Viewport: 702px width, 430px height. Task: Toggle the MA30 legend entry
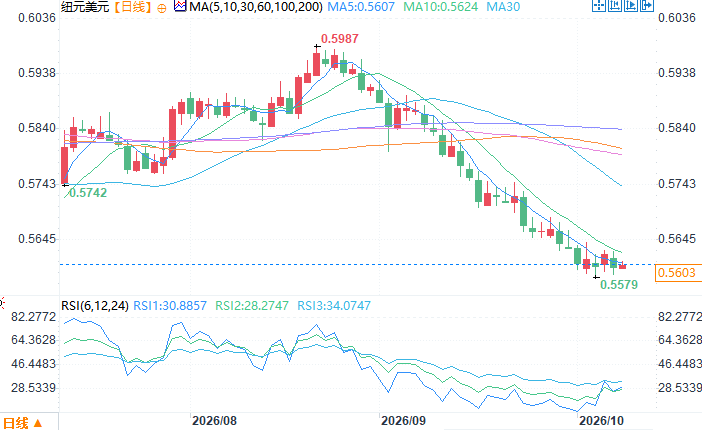[x=503, y=7]
